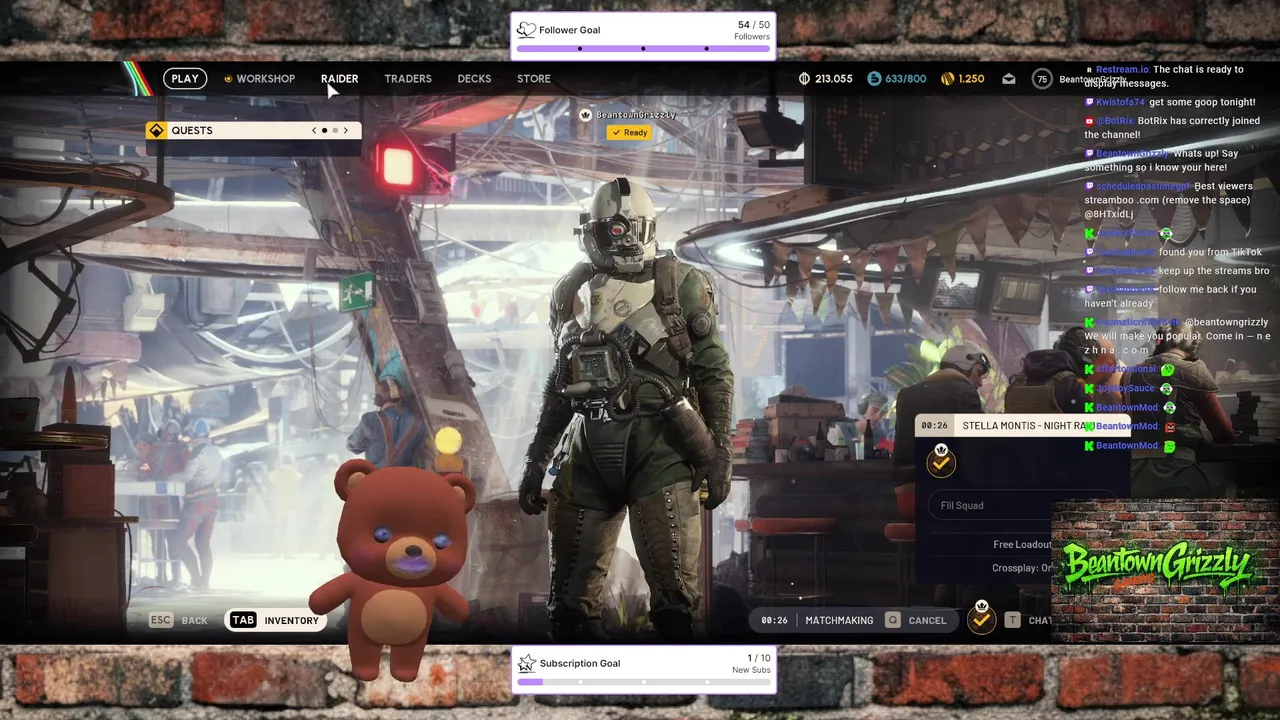The height and width of the screenshot is (720, 1280).
Task: Toggle the Crossplay setting
Action: click(1022, 568)
